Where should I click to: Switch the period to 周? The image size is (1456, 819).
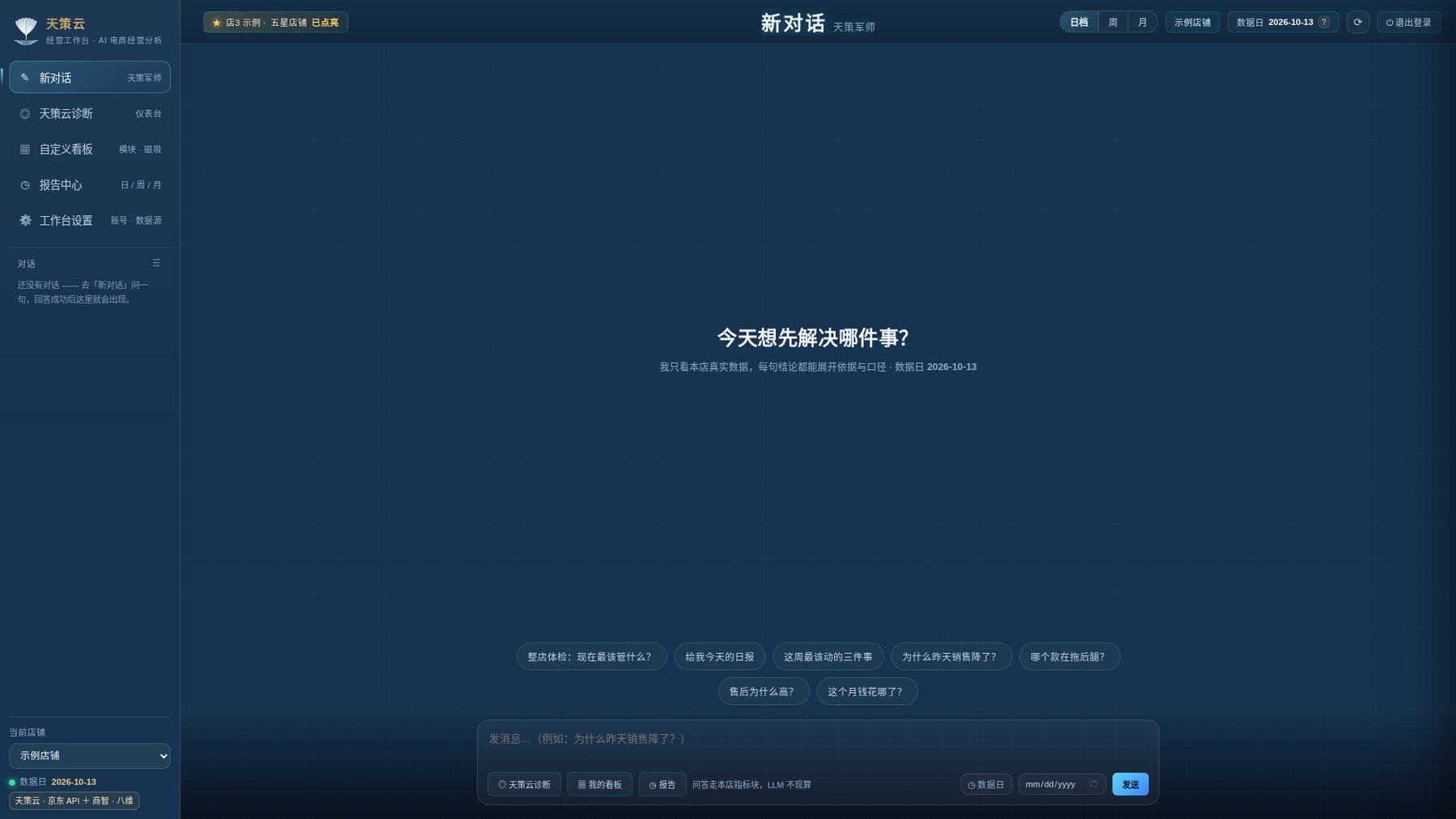1113,23
